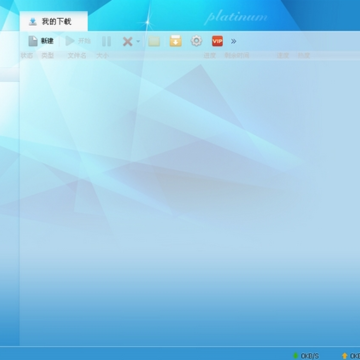This screenshot has width=360, height=360.
Task: Switch to the 我的下载 tab
Action: tap(54, 22)
